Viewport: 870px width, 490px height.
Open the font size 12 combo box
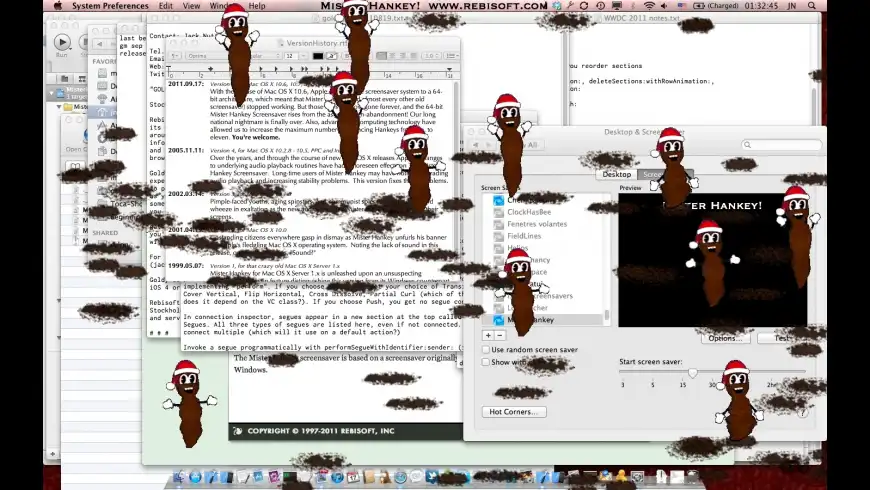[296, 55]
